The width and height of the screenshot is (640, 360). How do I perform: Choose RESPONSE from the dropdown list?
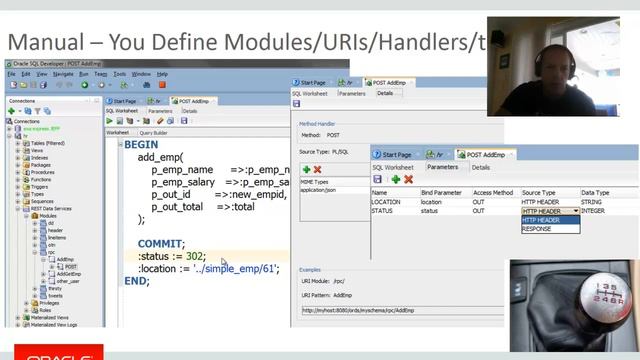tap(550, 229)
